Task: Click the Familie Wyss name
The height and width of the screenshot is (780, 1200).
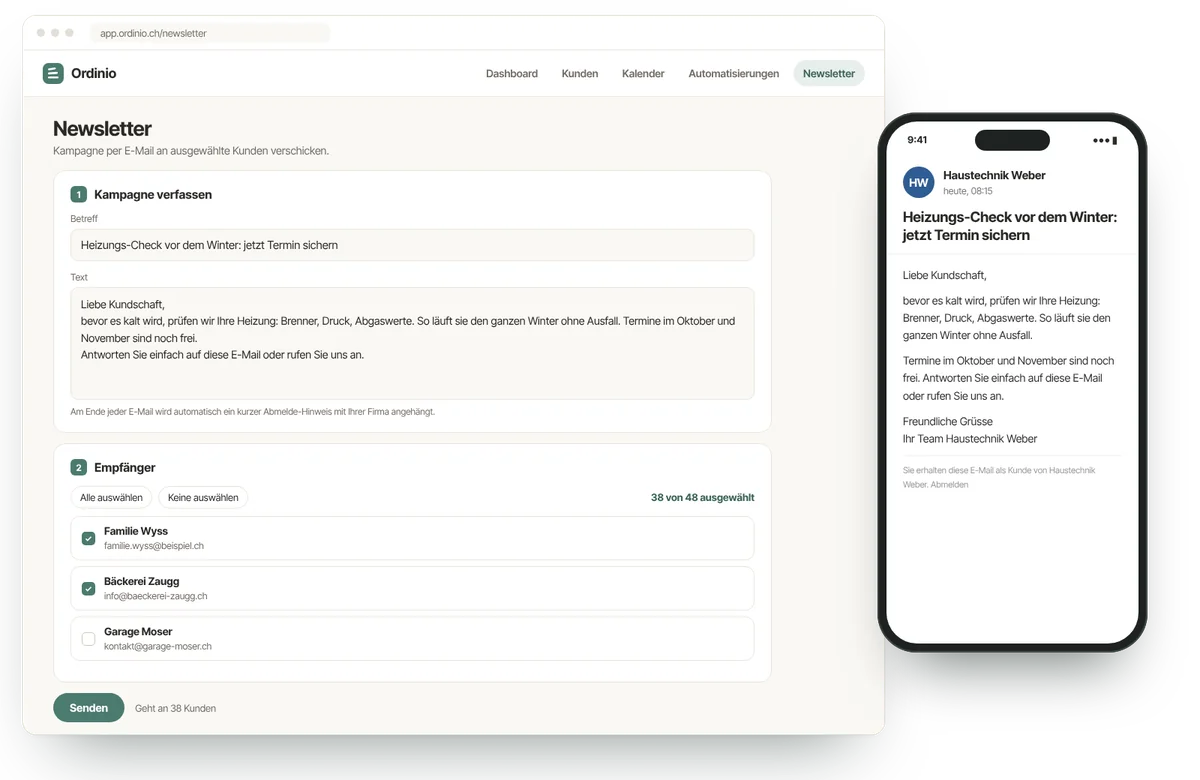Action: [x=136, y=531]
